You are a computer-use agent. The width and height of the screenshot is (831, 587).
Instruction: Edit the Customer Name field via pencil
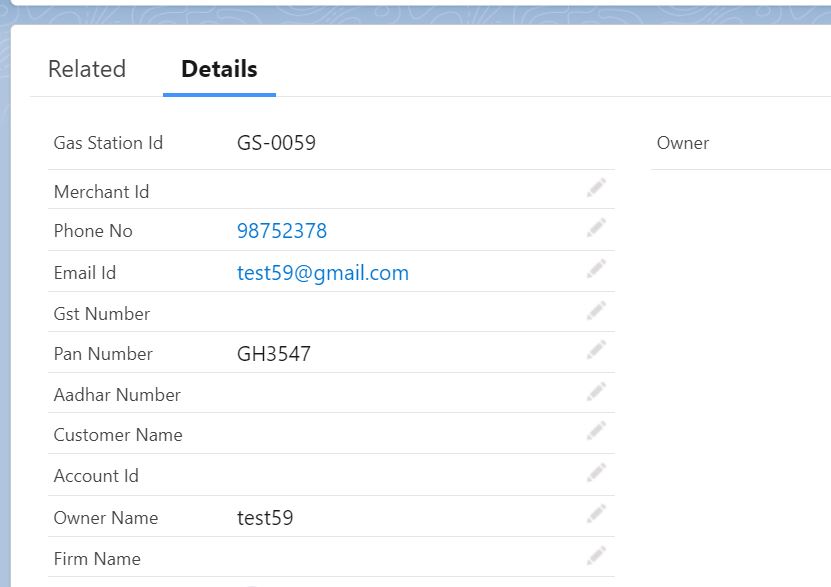tap(596, 432)
